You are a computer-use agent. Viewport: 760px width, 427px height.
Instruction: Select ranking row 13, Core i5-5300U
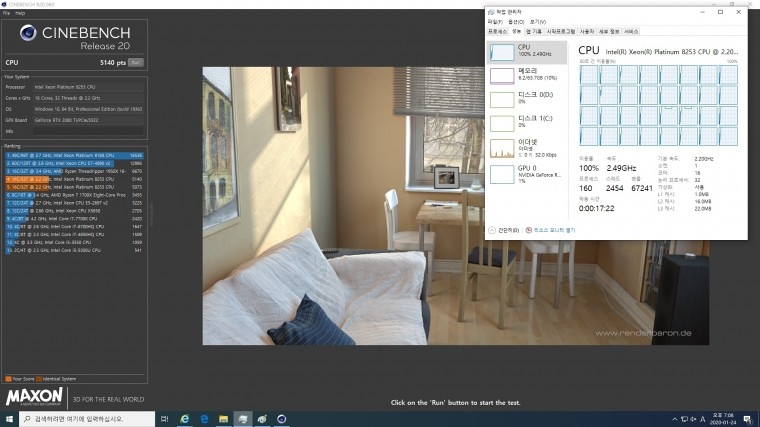click(74, 250)
